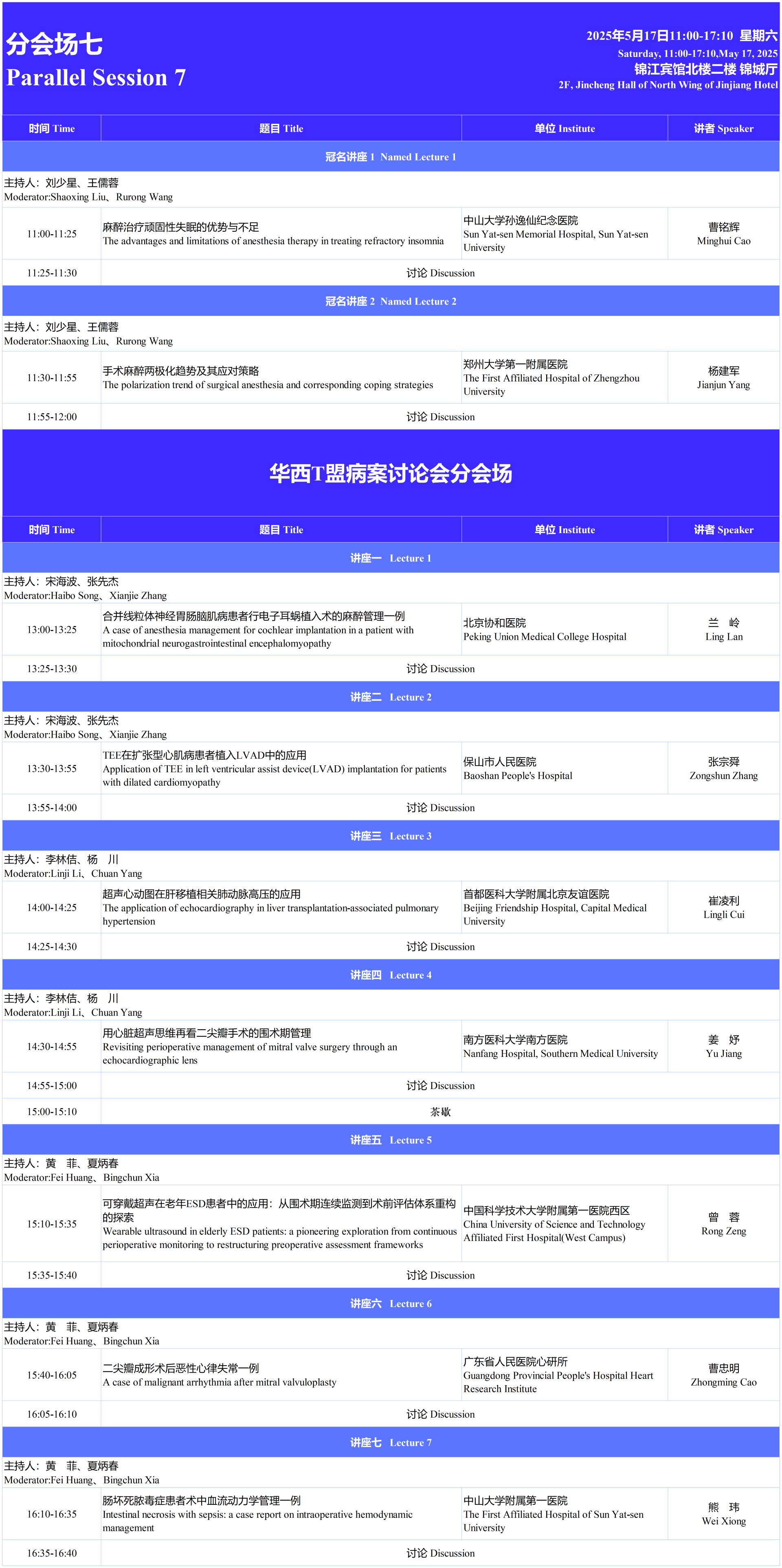Click Discussion row at 11:25-11:30
Image resolution: width=782 pixels, height=1568 pixels.
(x=440, y=273)
